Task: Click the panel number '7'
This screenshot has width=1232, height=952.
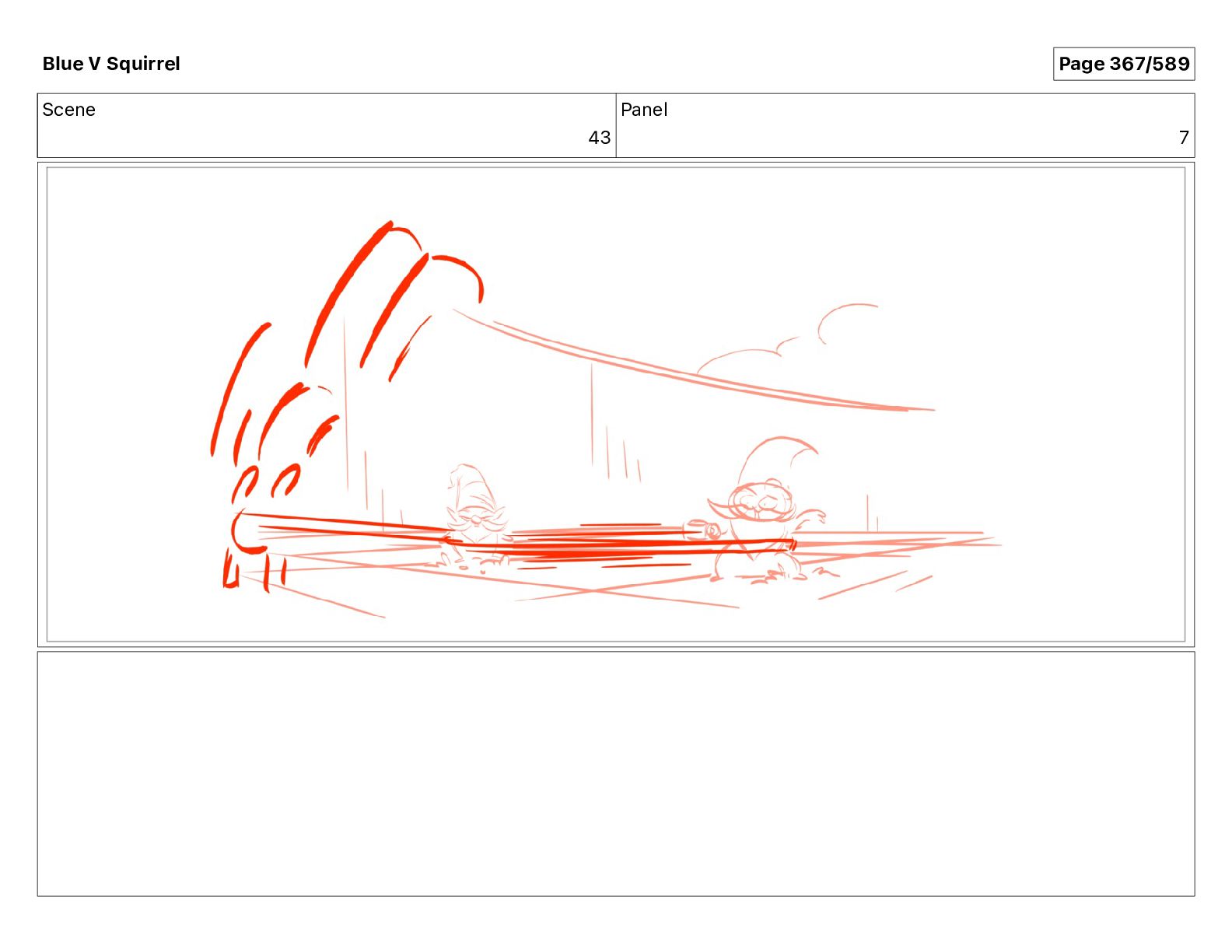Action: click(x=1184, y=138)
